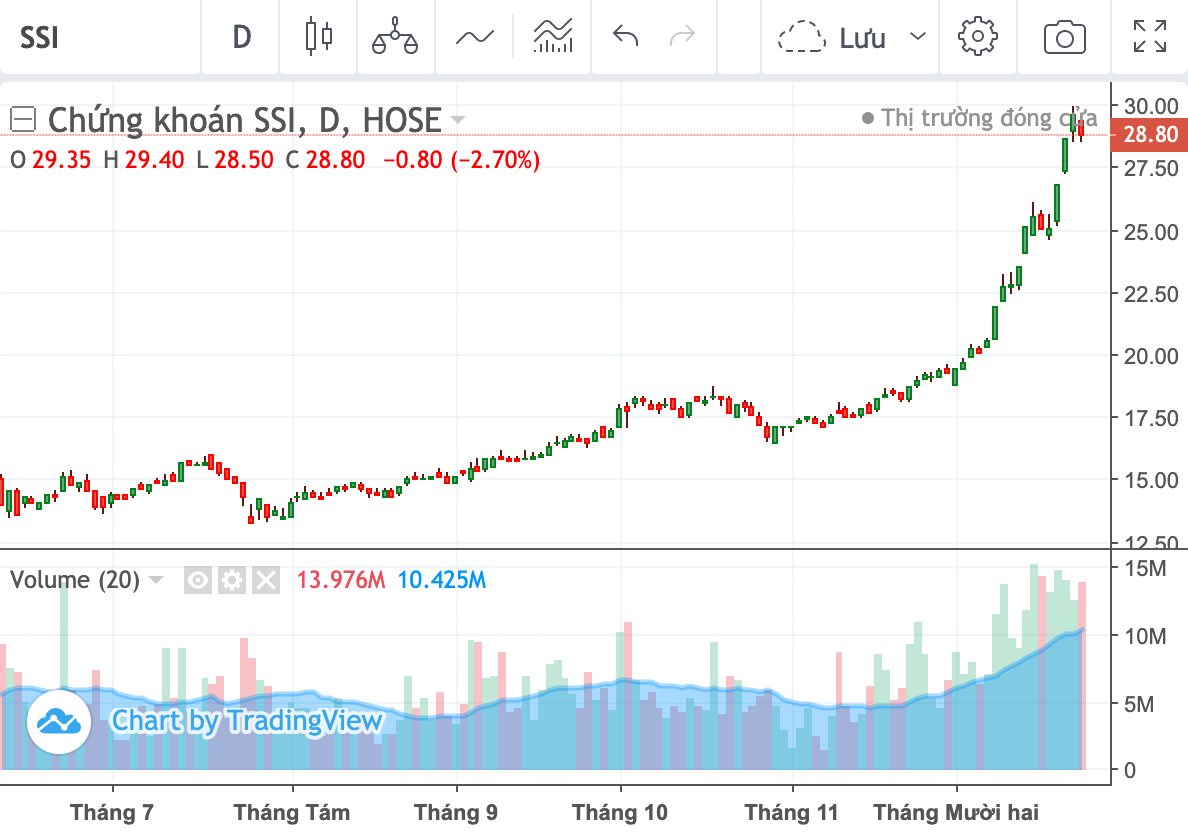
Task: Open the Chart by TradingView link
Action: tap(205, 721)
